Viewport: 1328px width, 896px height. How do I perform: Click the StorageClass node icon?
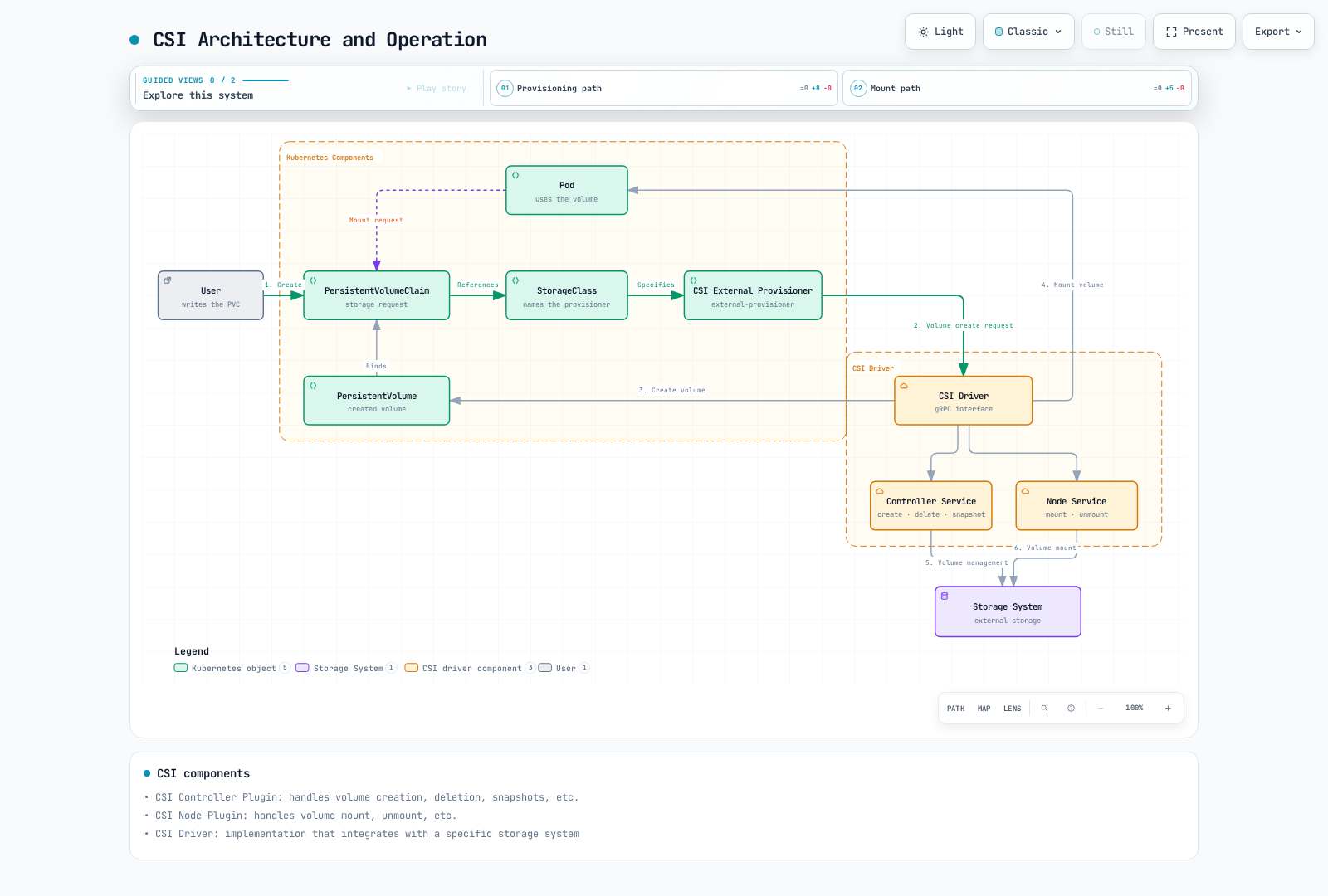(x=515, y=280)
